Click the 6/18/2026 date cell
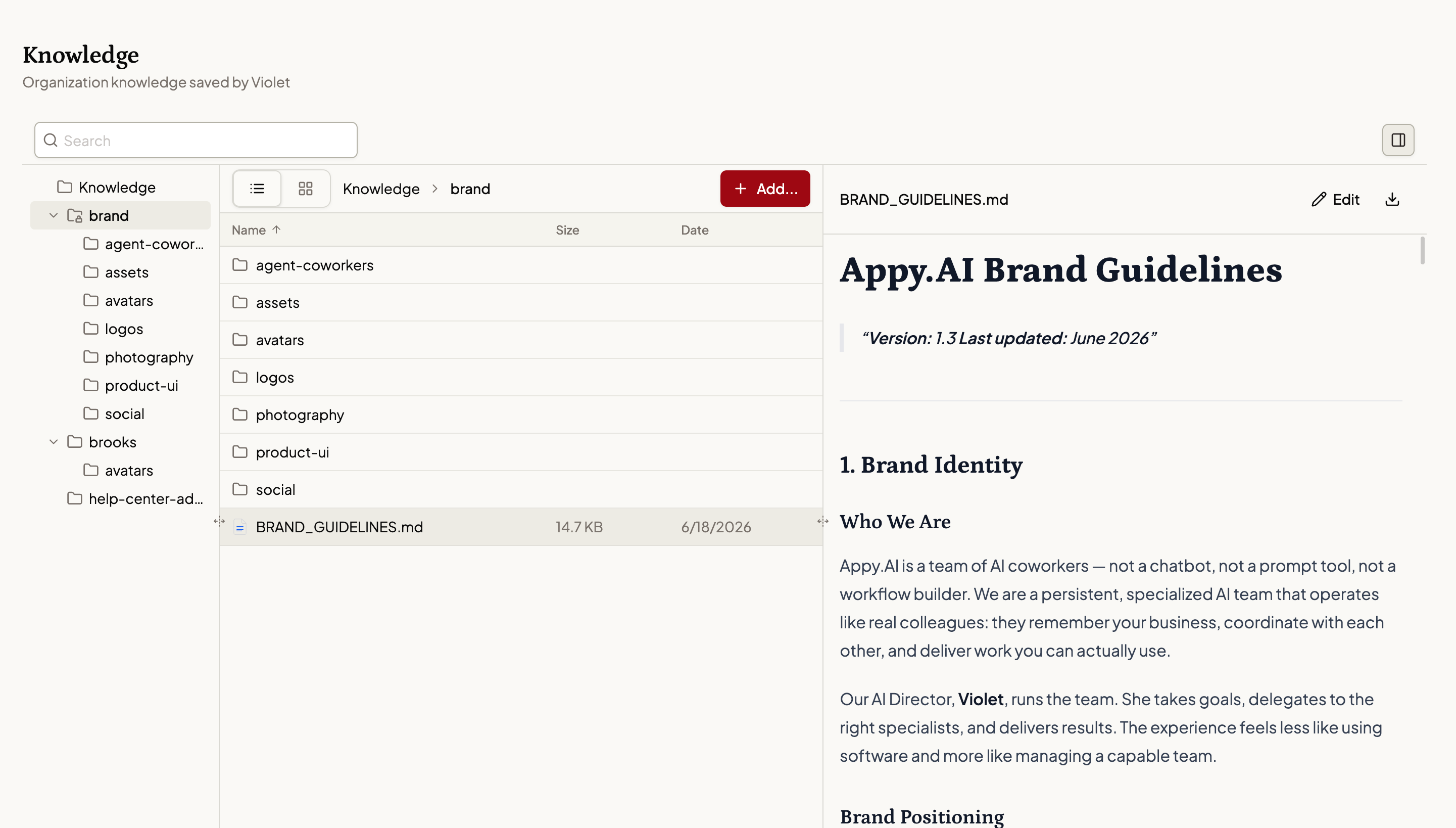The height and width of the screenshot is (828, 1456). coord(716,527)
